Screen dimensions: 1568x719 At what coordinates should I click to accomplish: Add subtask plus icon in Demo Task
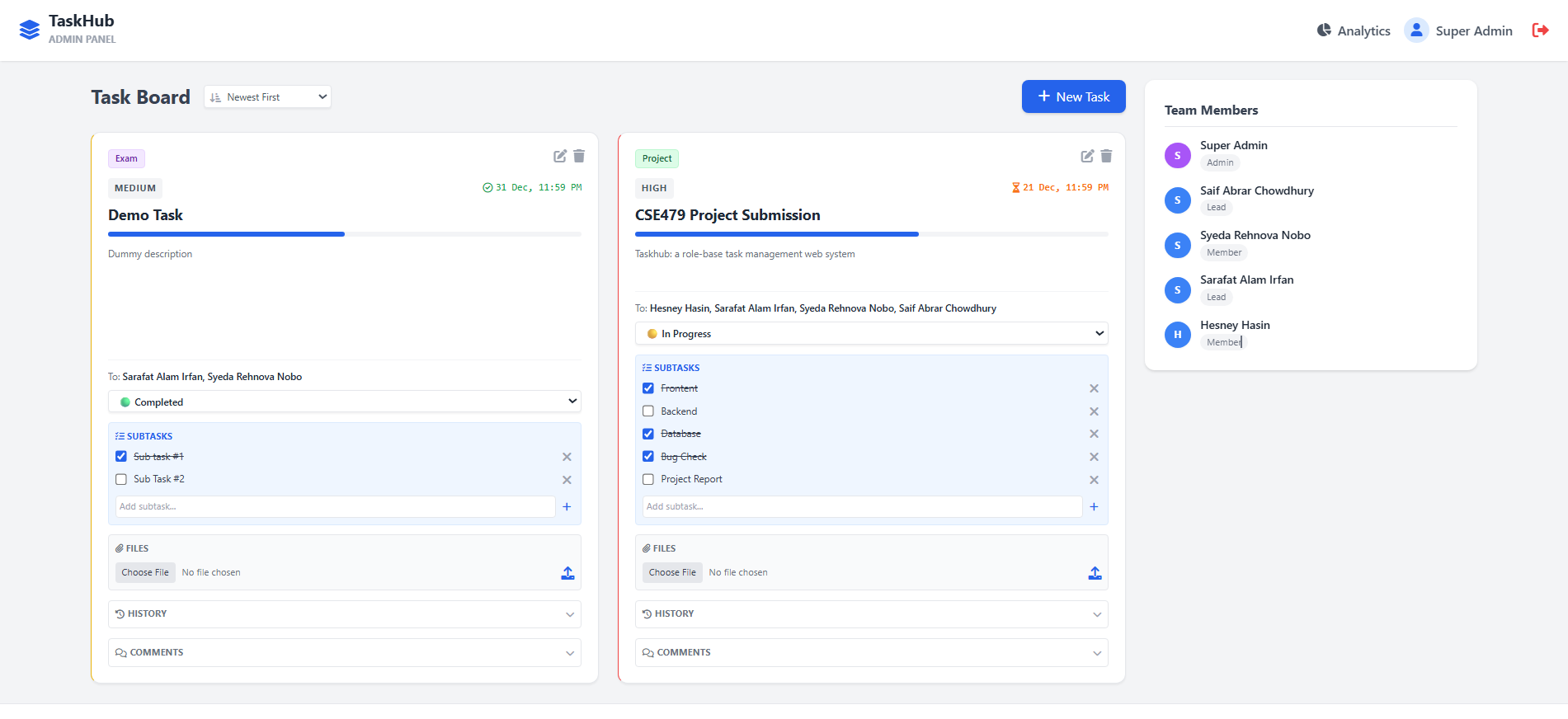pyautogui.click(x=567, y=507)
